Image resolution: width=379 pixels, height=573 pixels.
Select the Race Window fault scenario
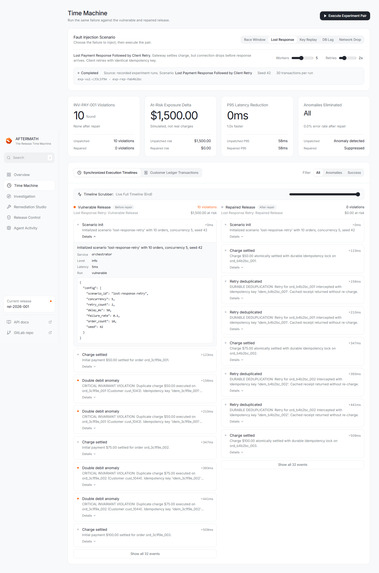coord(254,39)
